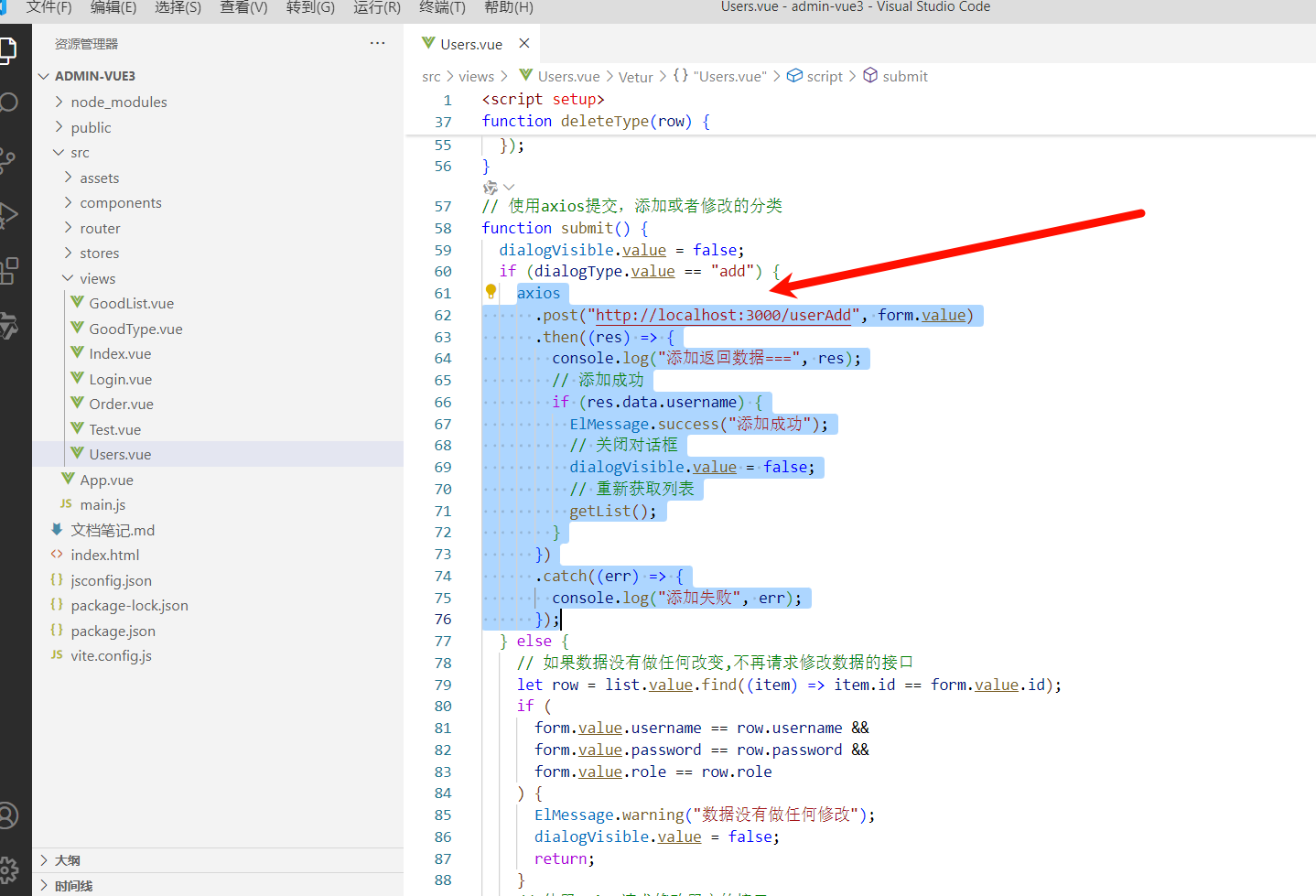Click the "Users.vue" braces breadcrumb segment

pyautogui.click(x=720, y=76)
